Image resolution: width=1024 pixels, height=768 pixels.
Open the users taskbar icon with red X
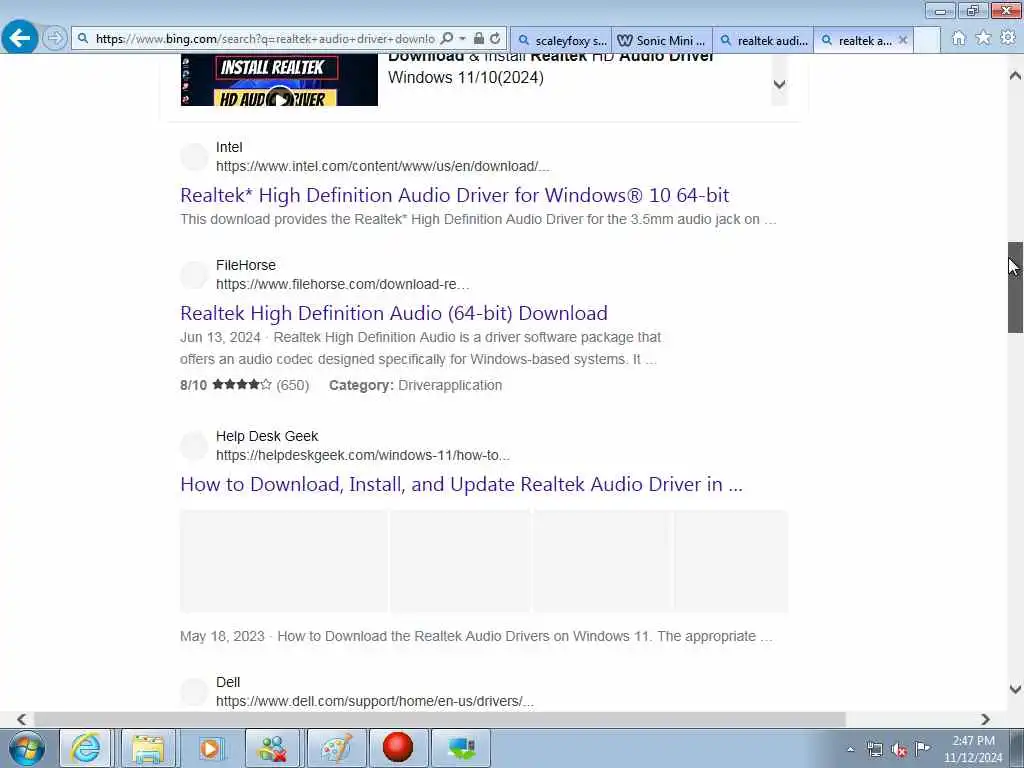pyautogui.click(x=272, y=748)
